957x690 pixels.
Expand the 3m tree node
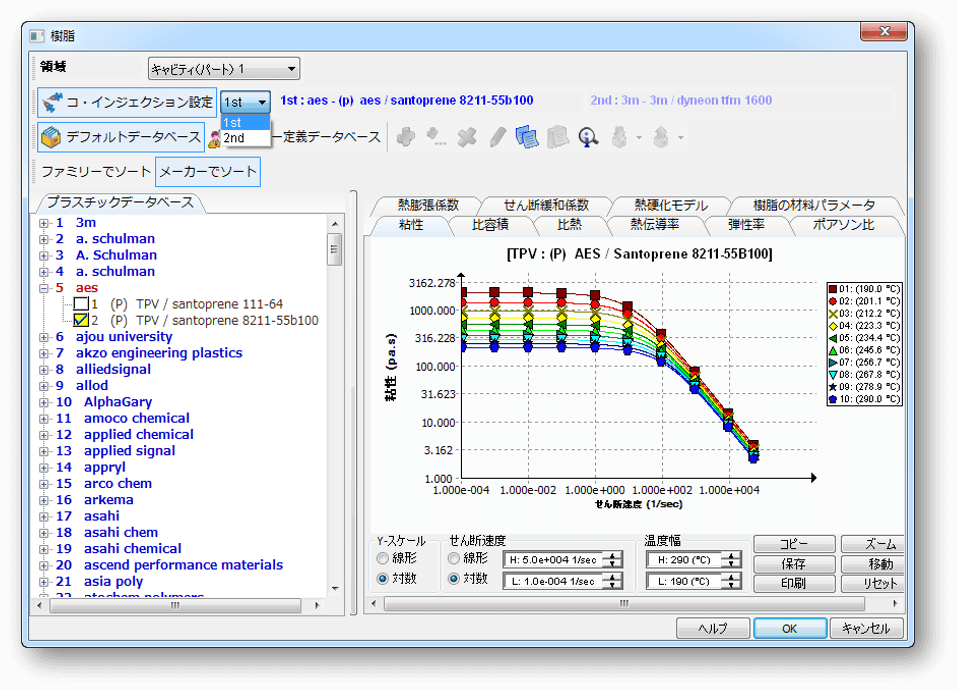[x=43, y=223]
